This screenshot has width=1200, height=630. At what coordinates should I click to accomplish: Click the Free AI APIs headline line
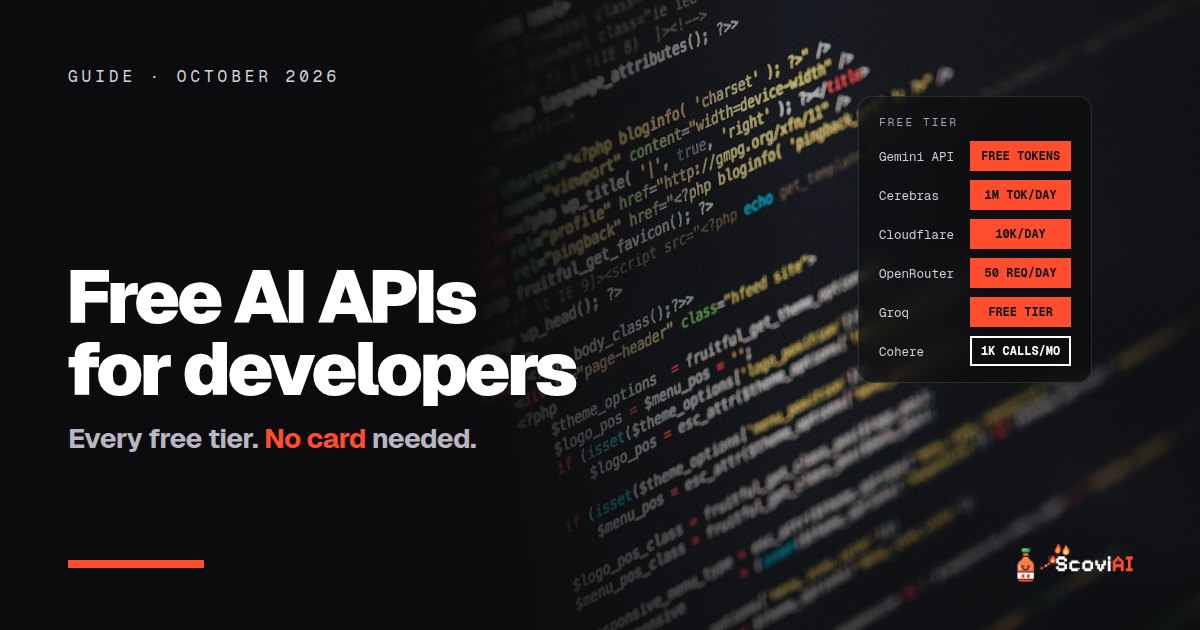coord(272,298)
